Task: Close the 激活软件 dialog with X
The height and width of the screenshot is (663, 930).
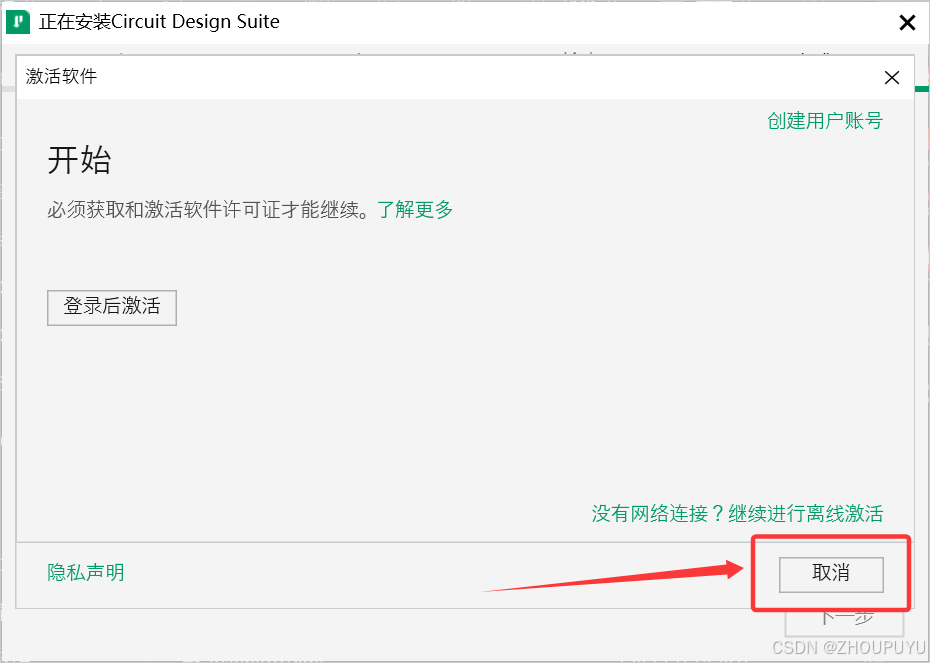Action: [891, 77]
